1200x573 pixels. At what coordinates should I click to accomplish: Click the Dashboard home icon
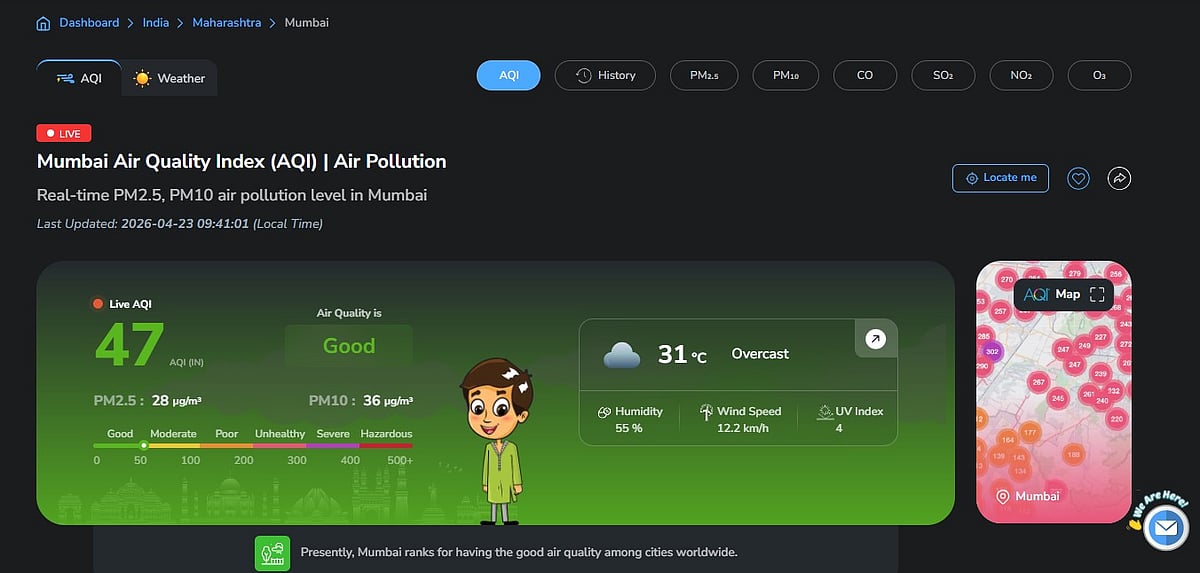click(x=43, y=23)
